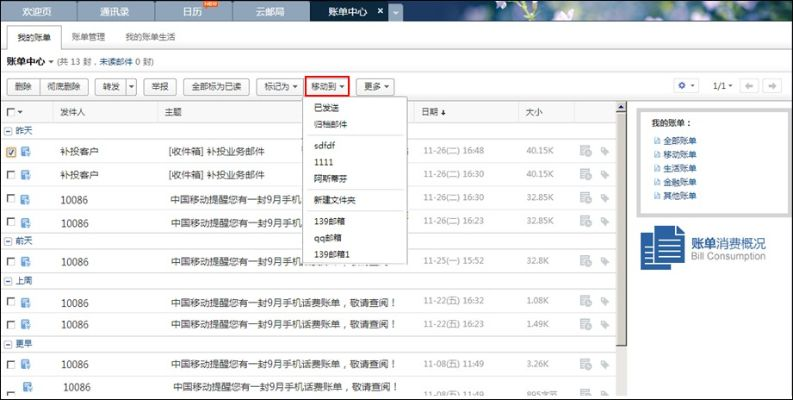Image resolution: width=793 pixels, height=400 pixels.
Task: Switch to the 日历 tab
Action: [193, 11]
